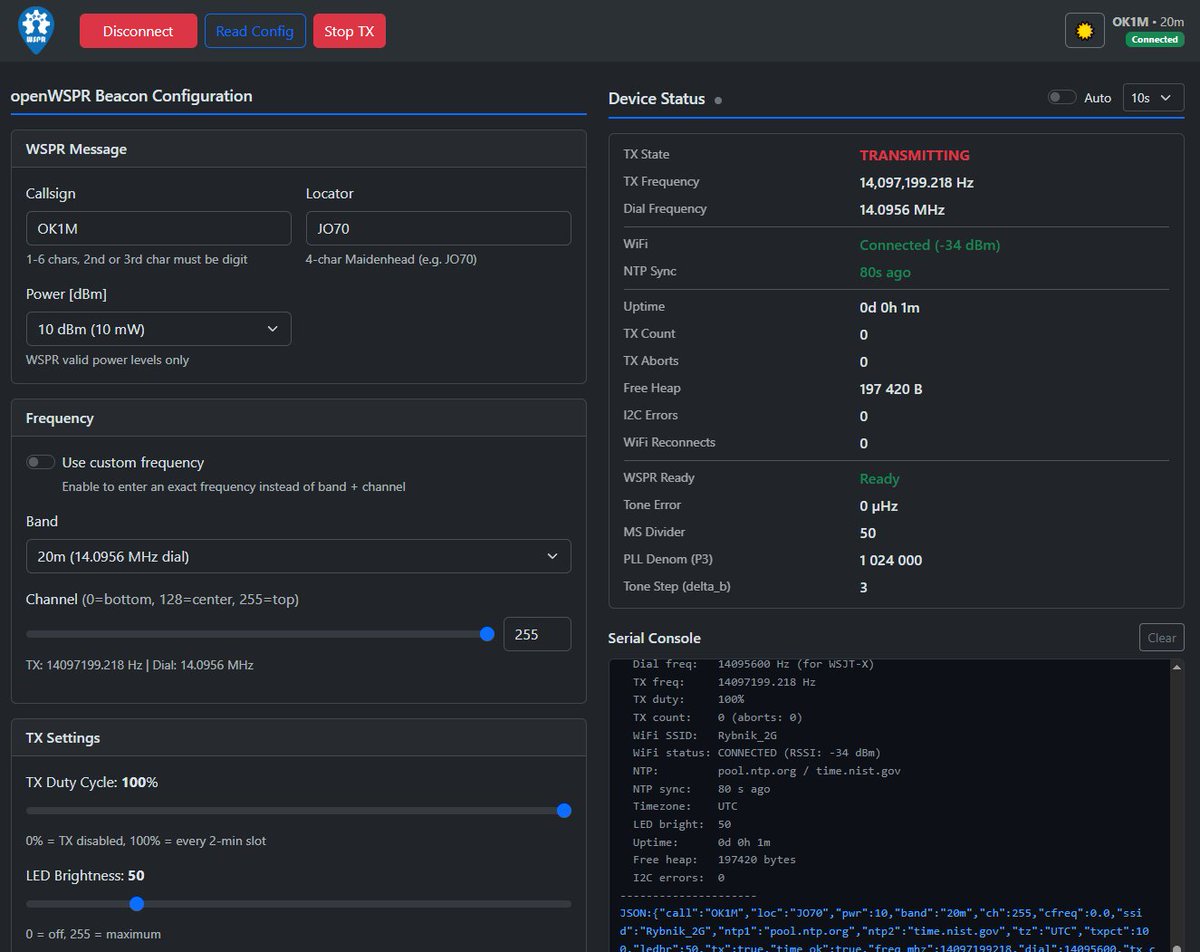1200x952 pixels.
Task: Adjust the LED Brightness slider
Action: point(298,904)
